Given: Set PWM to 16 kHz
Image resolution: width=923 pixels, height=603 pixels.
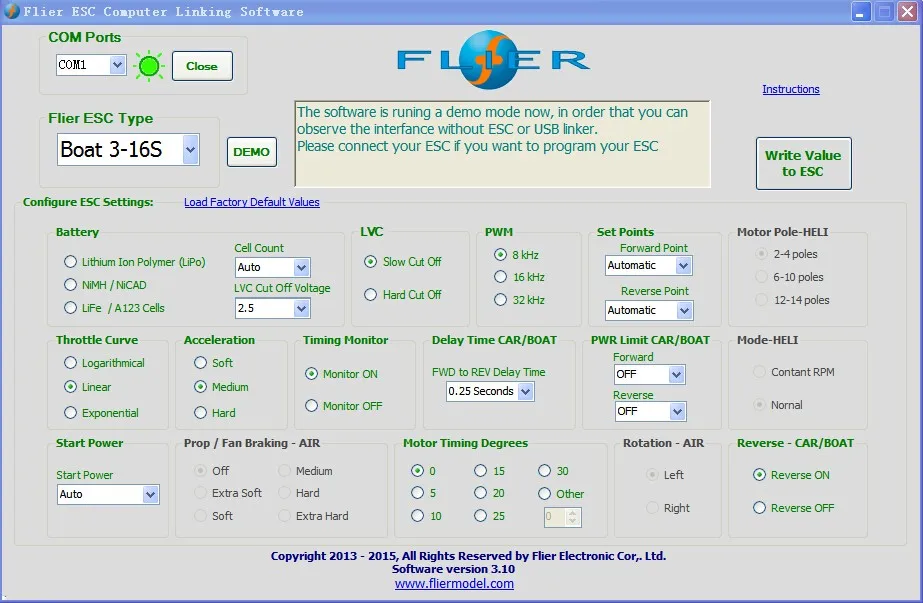Looking at the screenshot, I should pos(500,277).
